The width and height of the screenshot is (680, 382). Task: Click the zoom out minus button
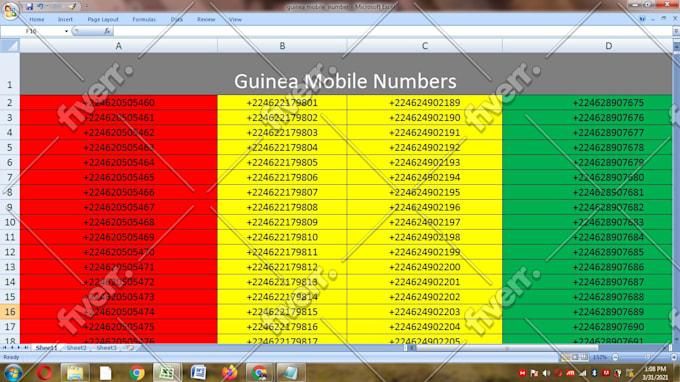click(x=615, y=357)
